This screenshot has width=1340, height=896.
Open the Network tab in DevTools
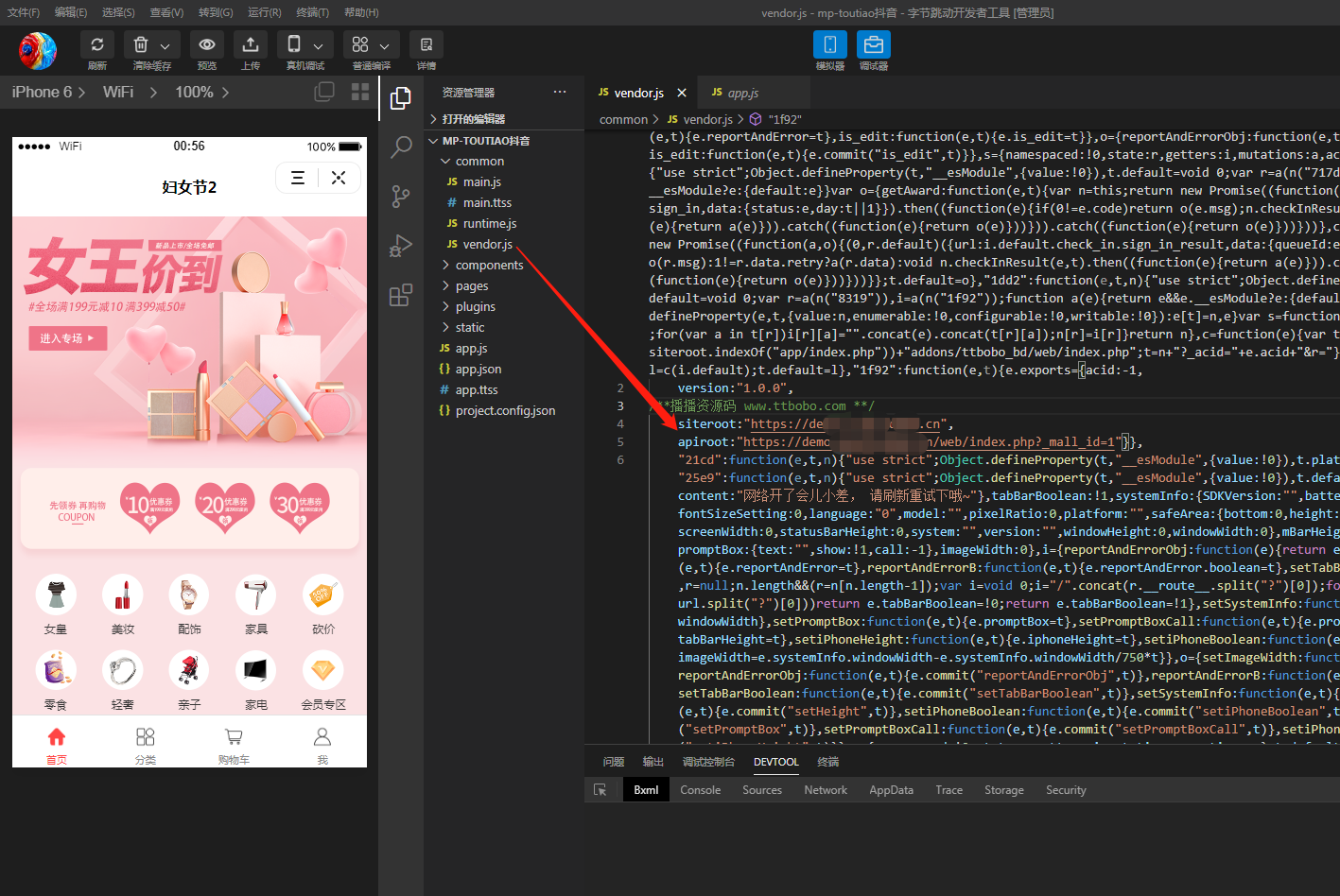click(x=826, y=790)
